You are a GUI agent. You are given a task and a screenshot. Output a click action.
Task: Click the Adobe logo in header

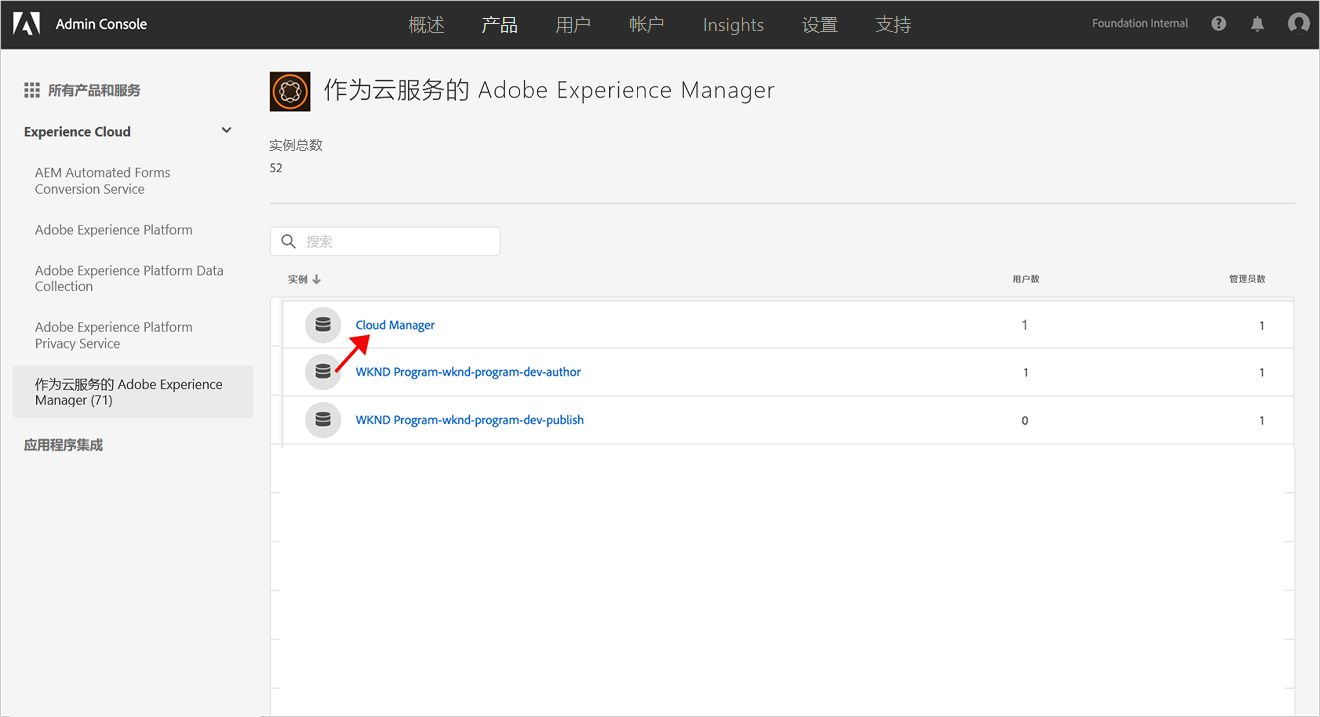pyautogui.click(x=26, y=24)
